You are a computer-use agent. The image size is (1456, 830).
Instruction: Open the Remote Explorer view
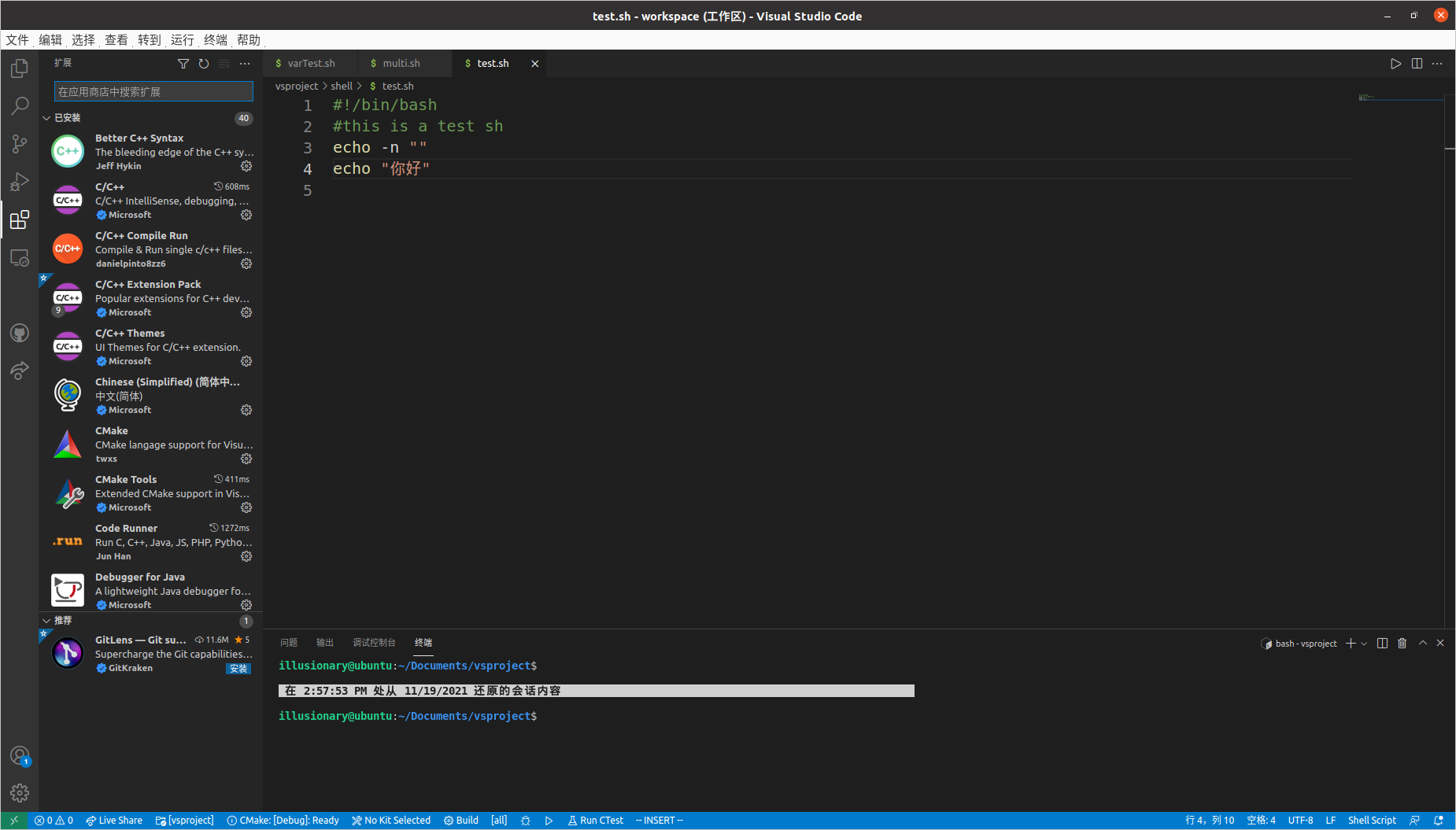point(19,257)
